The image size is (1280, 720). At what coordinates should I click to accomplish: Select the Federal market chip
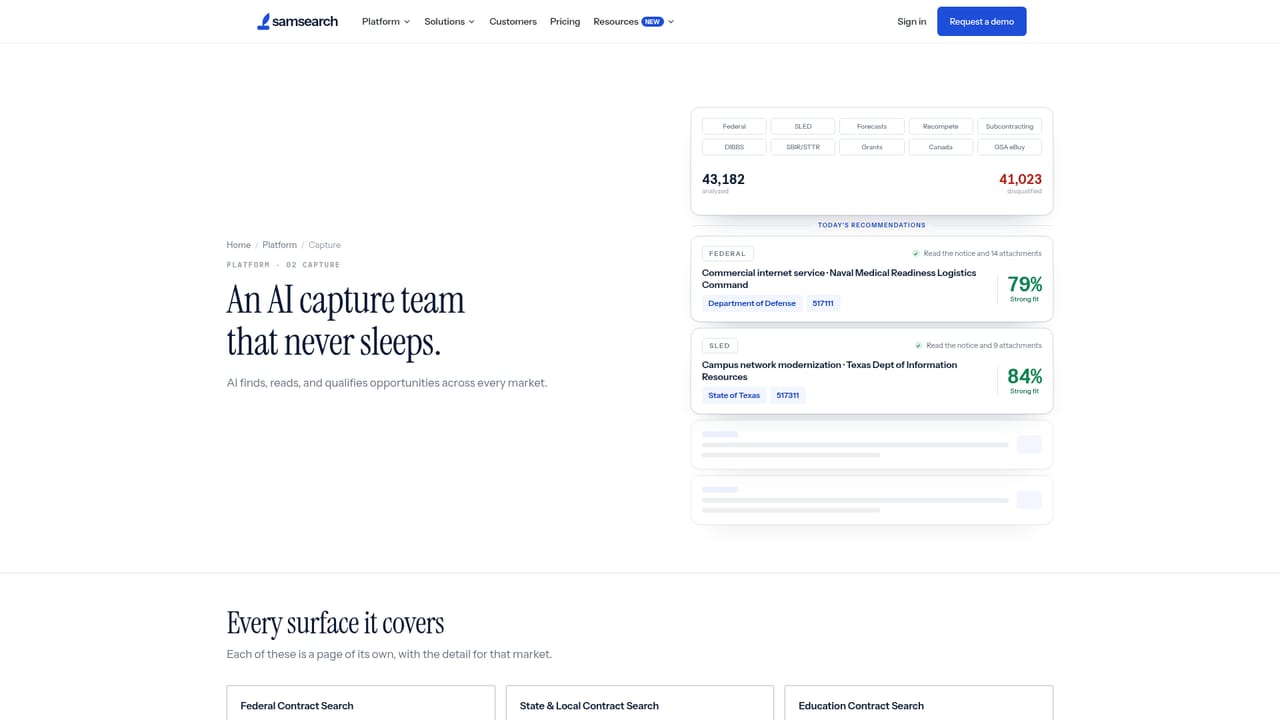click(x=734, y=126)
